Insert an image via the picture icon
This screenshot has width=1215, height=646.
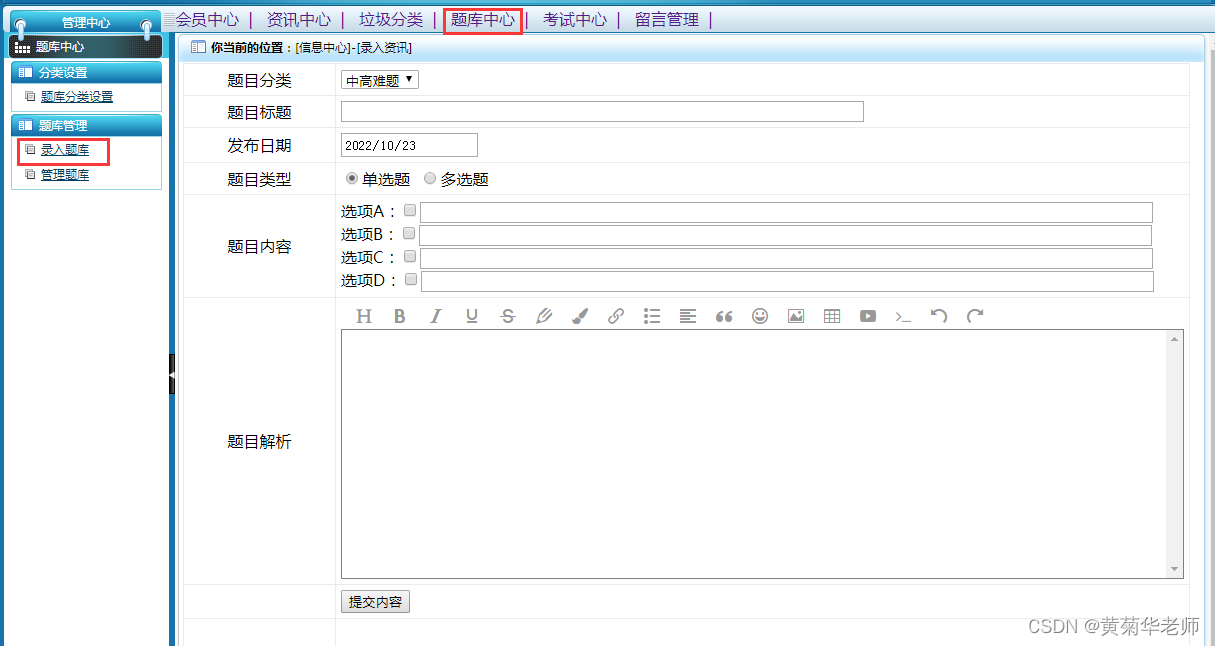point(795,316)
